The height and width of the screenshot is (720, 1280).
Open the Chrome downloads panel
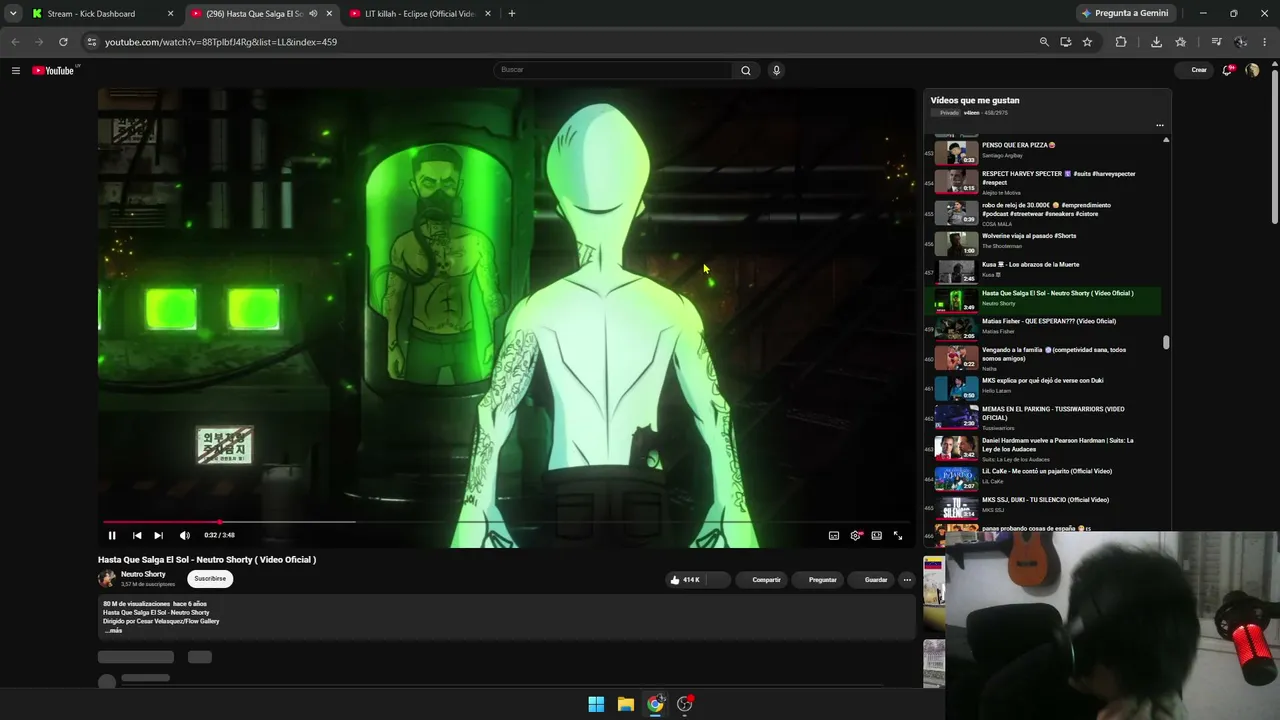[x=1156, y=42]
